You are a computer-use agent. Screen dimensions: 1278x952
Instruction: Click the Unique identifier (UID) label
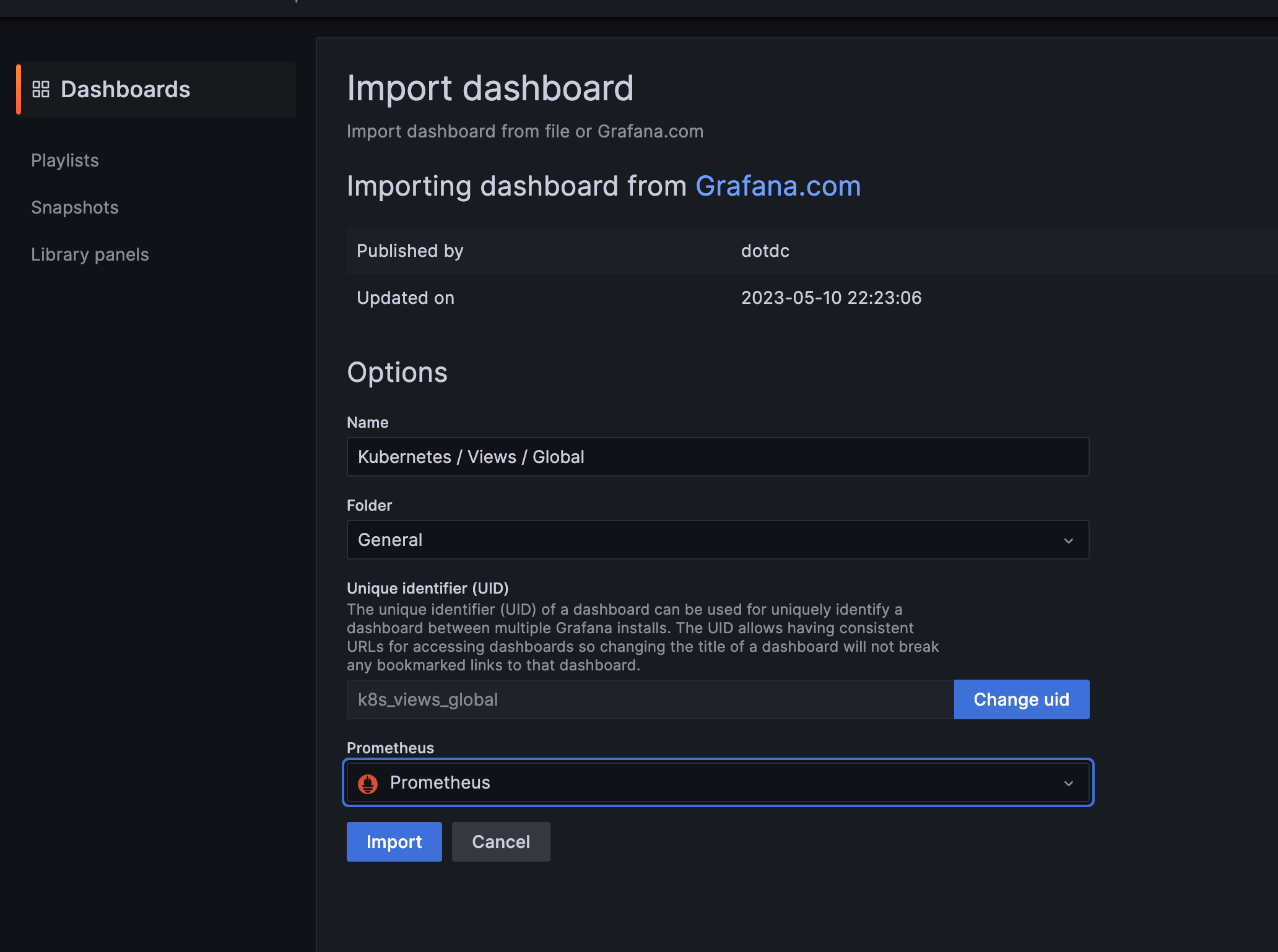pos(427,588)
